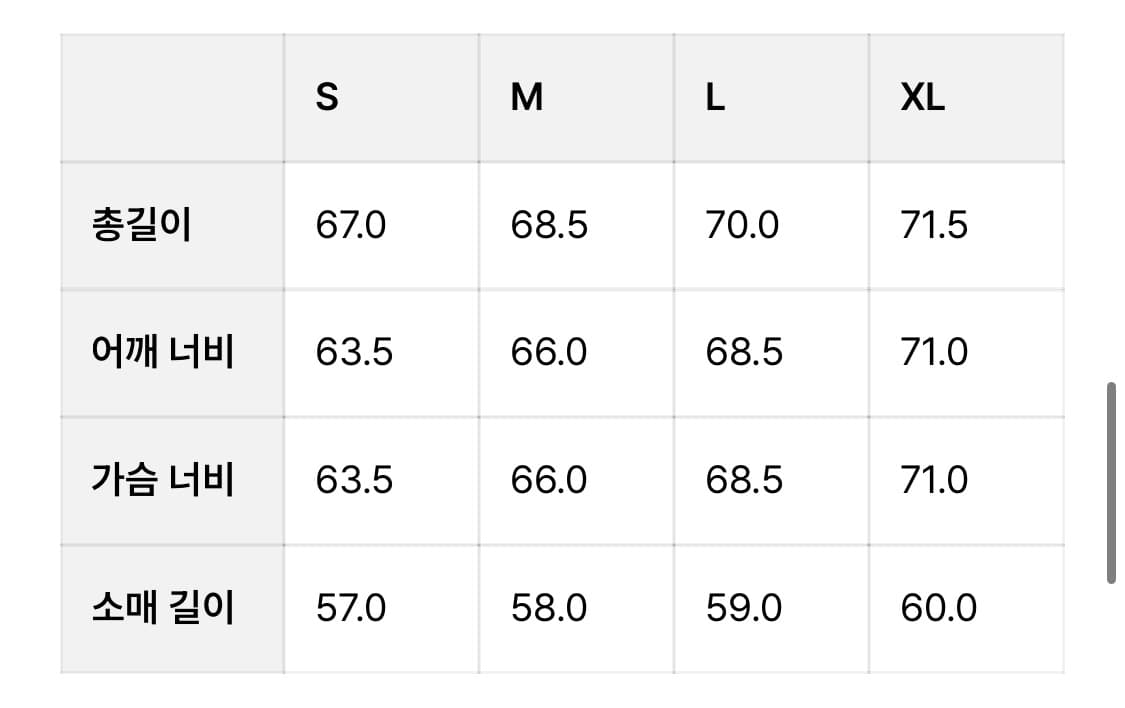The height and width of the screenshot is (708, 1125).
Task: Click the 58.0 M sleeve length cell
Action: click(548, 608)
